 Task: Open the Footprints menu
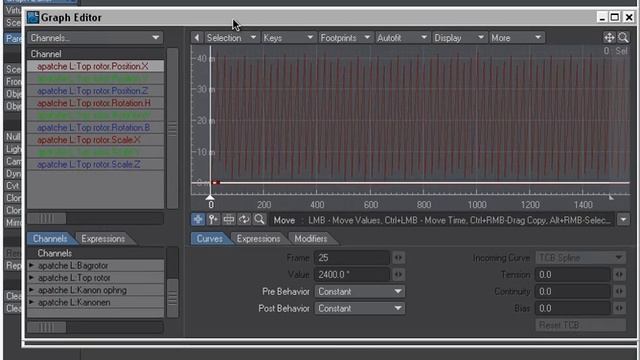pos(345,38)
